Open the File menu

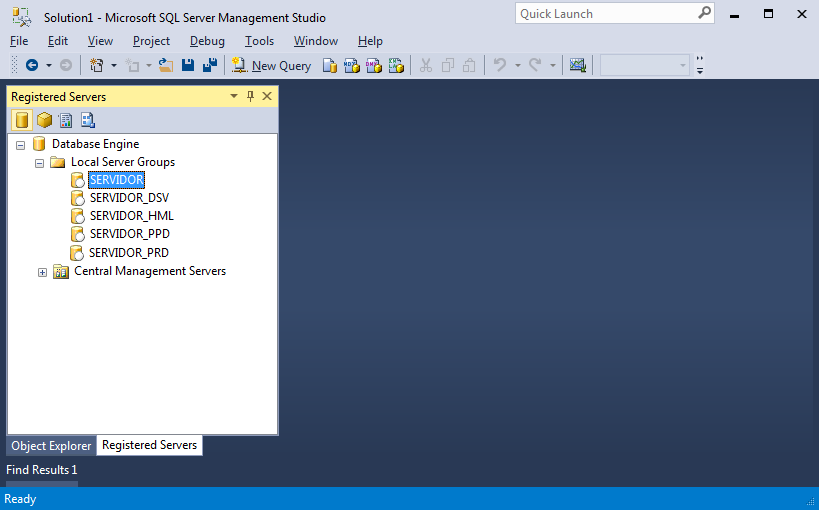(x=19, y=41)
